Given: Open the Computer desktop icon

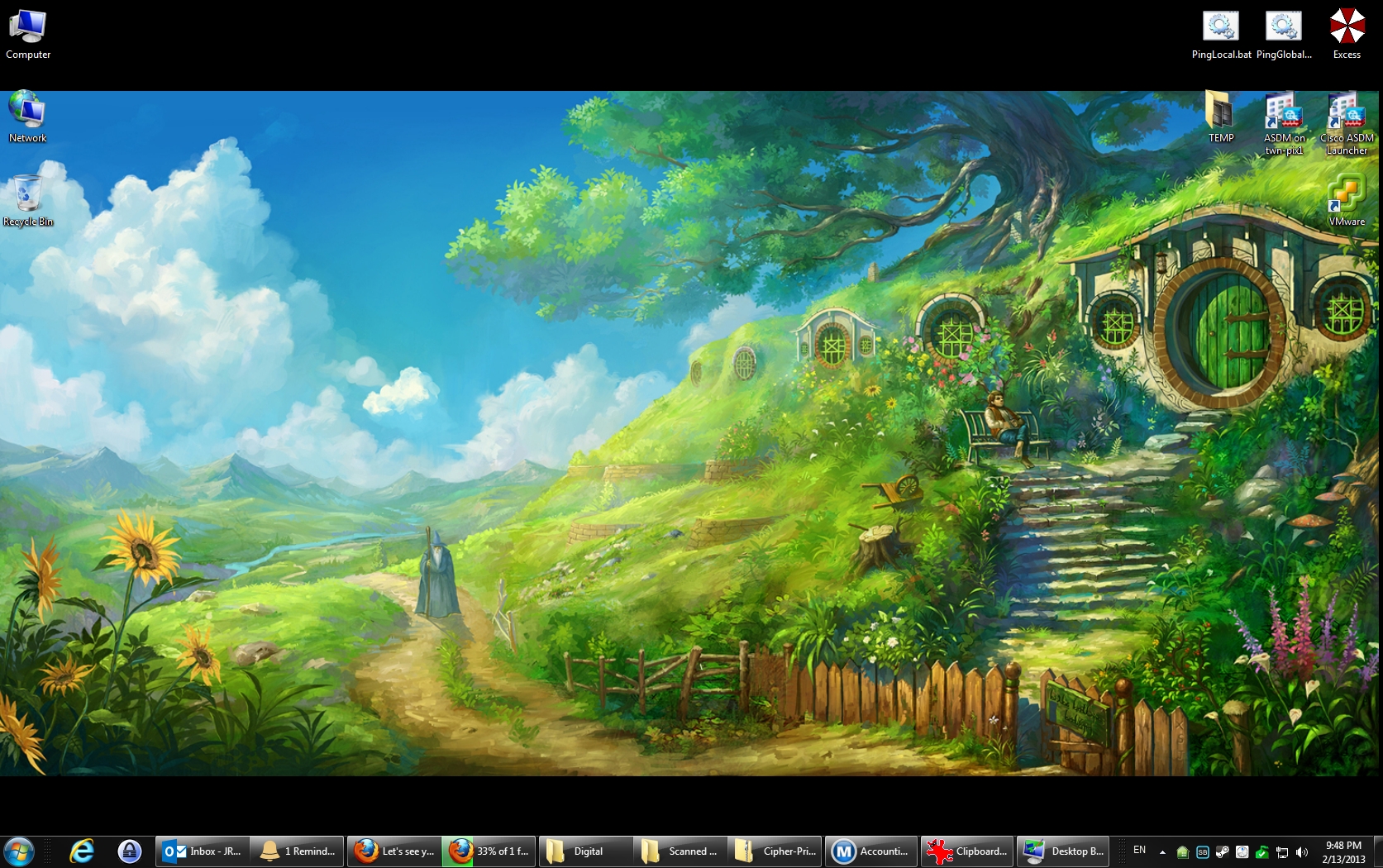Looking at the screenshot, I should point(28,34).
